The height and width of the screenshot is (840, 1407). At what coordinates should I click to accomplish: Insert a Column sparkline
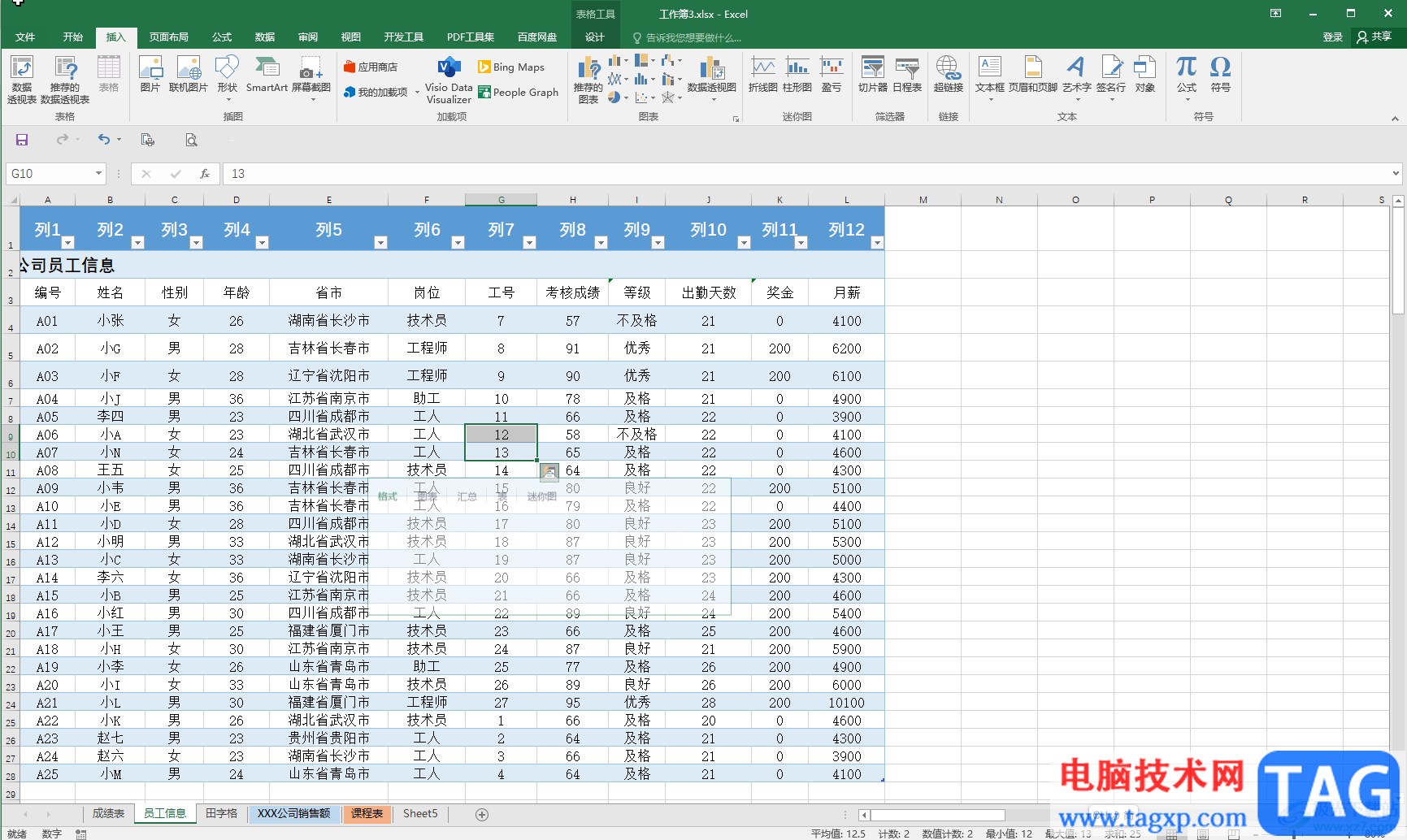click(x=797, y=74)
